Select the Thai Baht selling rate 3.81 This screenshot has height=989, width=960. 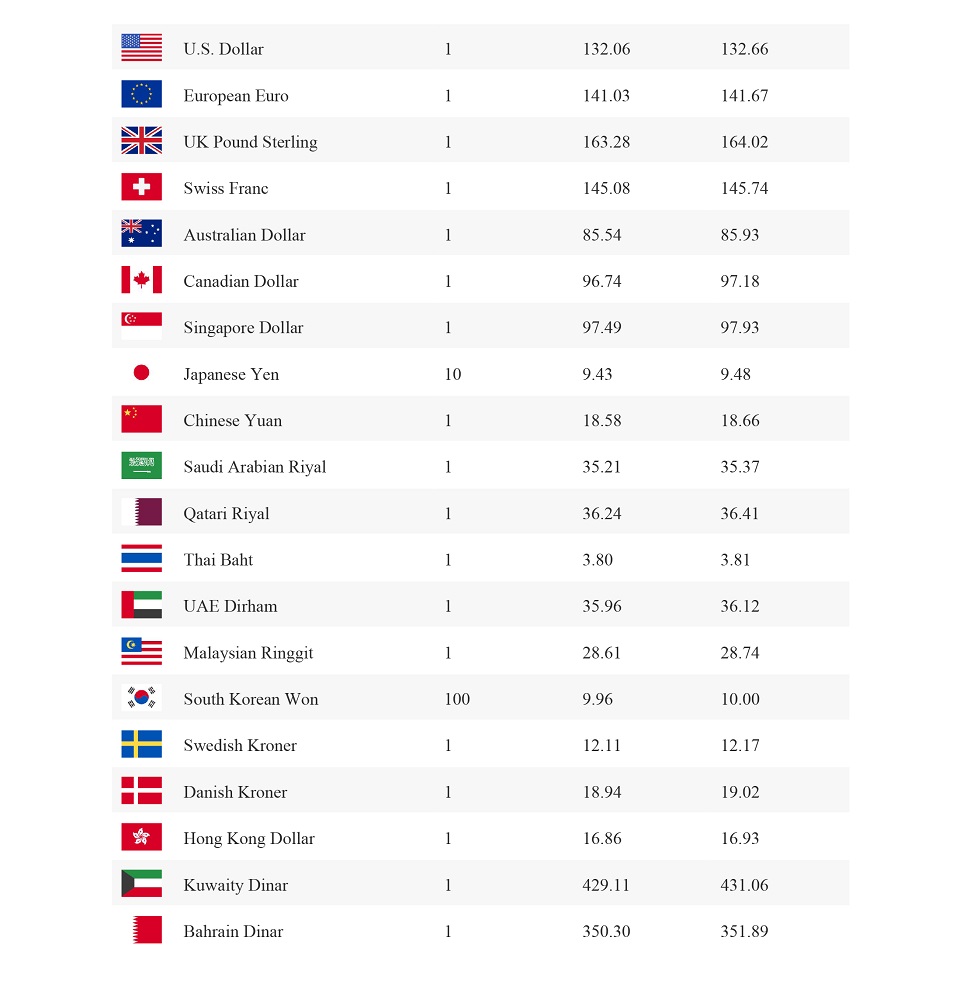[x=735, y=560]
